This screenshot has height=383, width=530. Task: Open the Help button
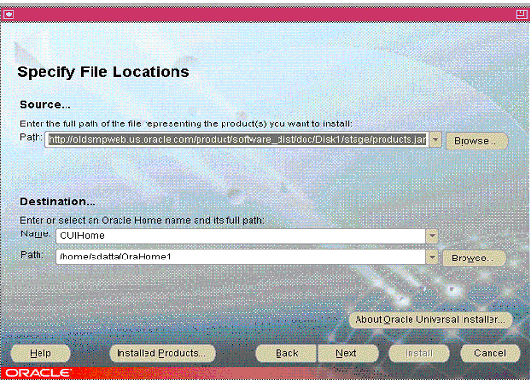click(x=41, y=353)
